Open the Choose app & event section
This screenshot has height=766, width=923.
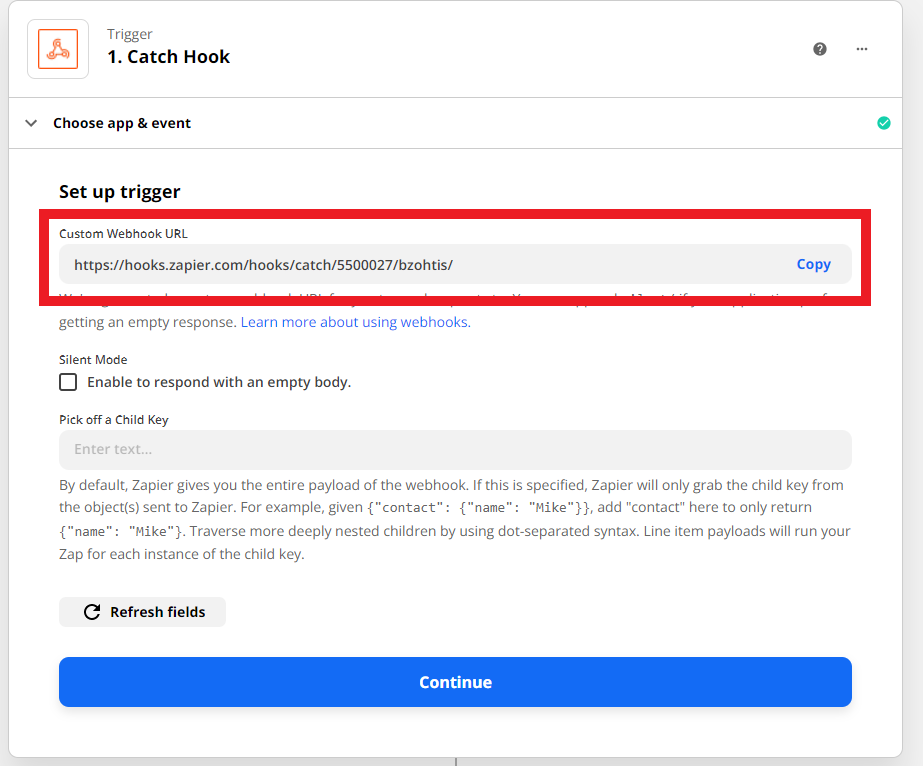pos(455,123)
